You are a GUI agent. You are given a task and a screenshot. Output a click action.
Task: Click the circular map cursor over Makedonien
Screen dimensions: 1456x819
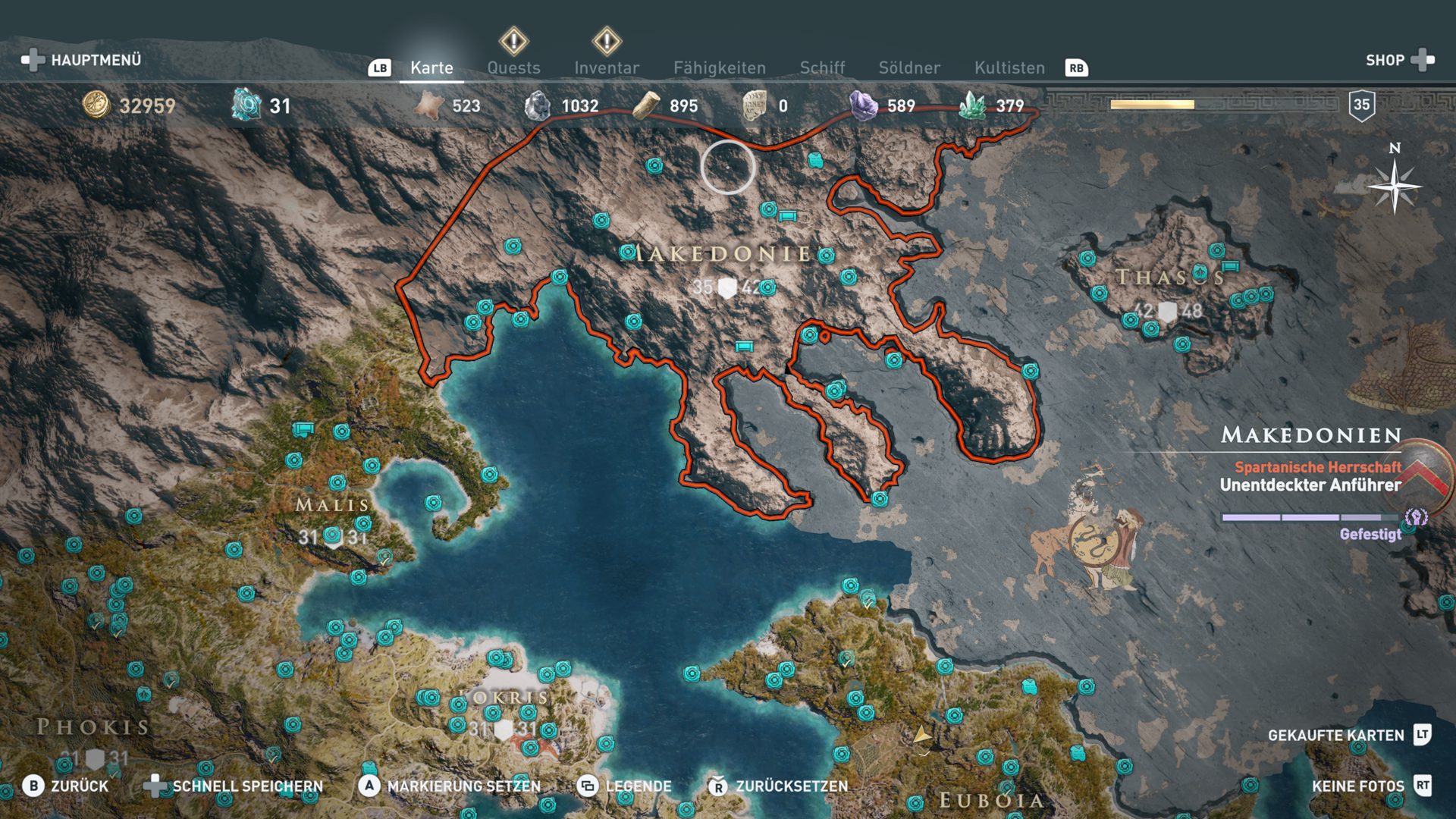pos(727,167)
